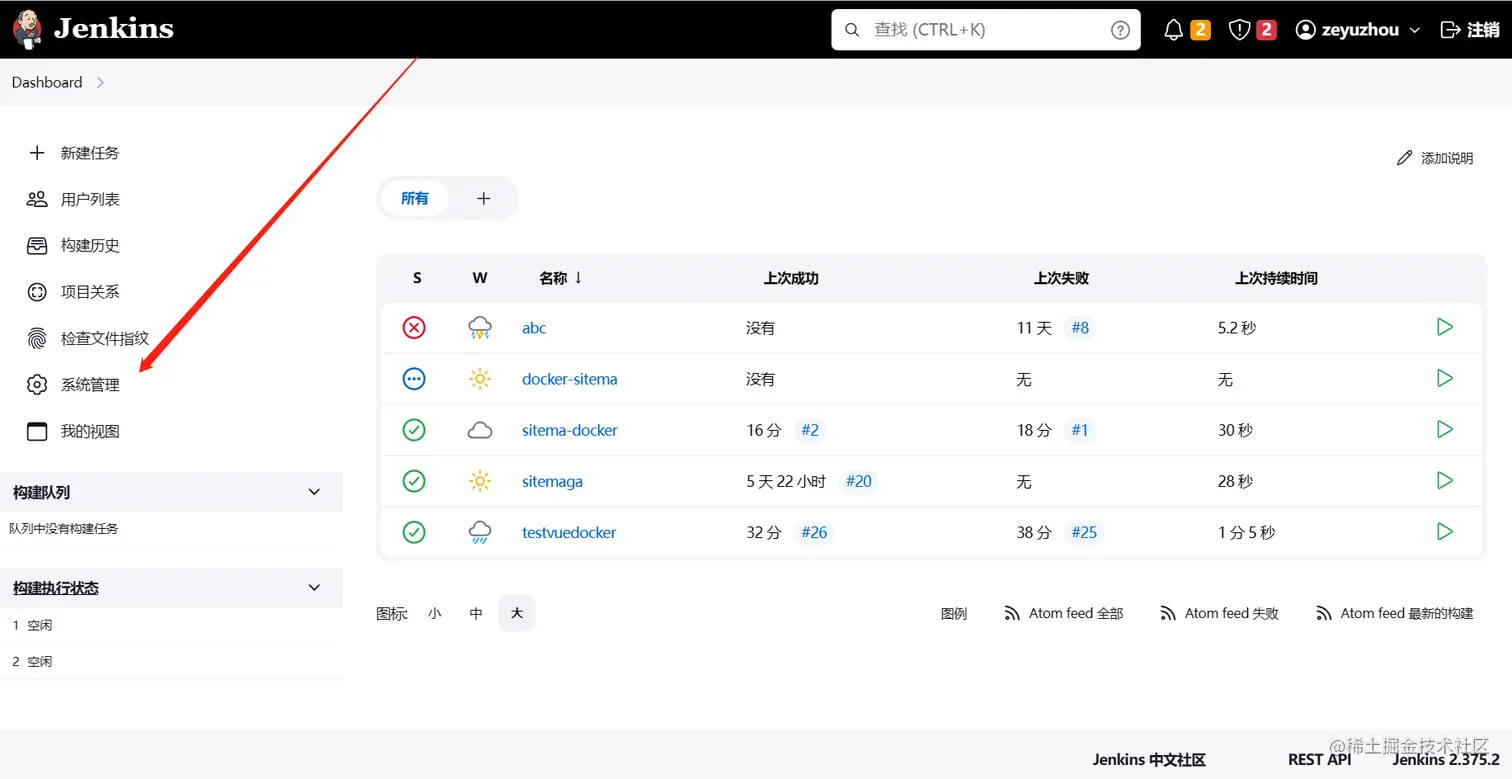
Task: Open 系统管理 in the sidebar
Action: coord(74,385)
